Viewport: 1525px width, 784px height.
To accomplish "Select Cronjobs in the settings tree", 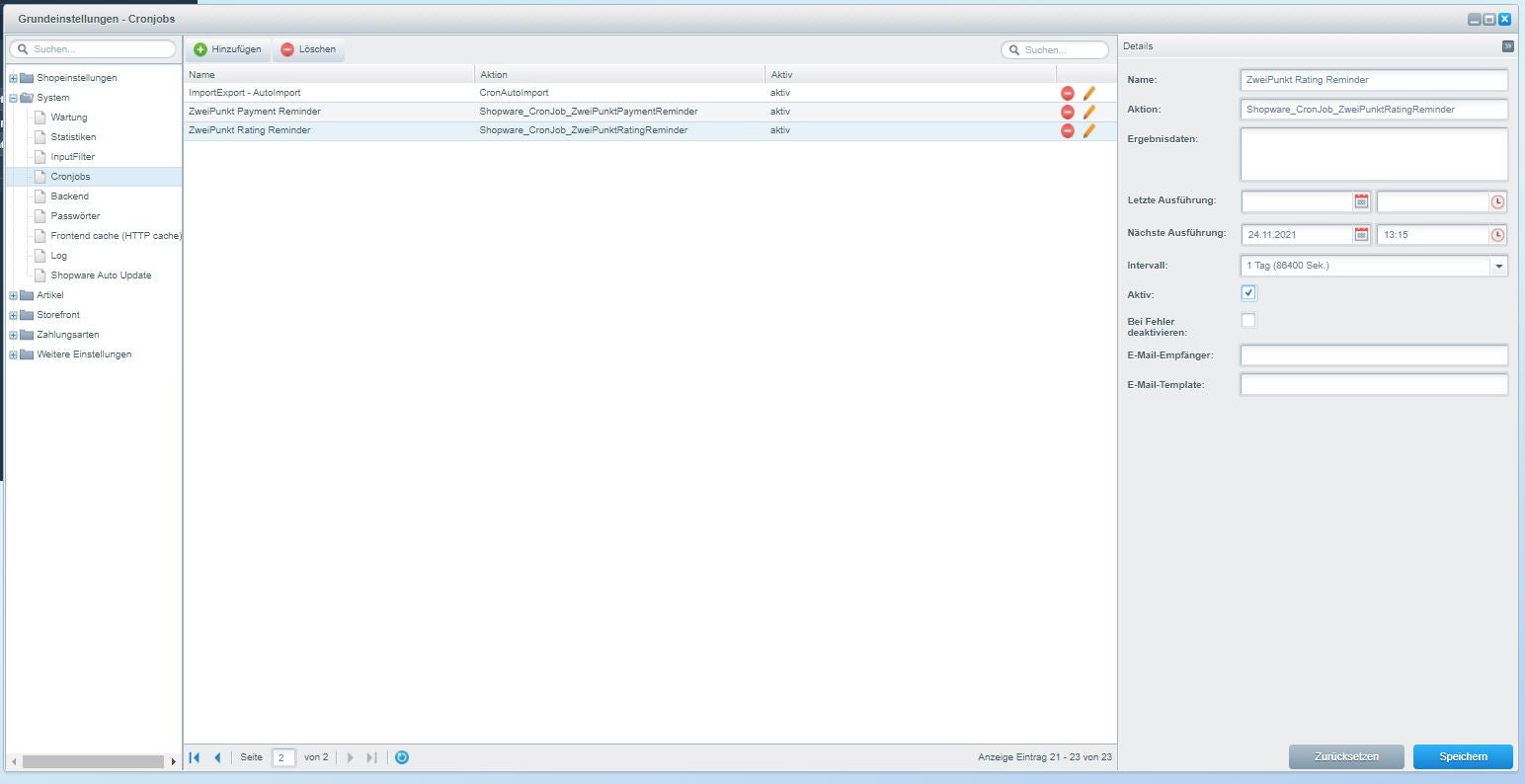I will click(x=70, y=177).
